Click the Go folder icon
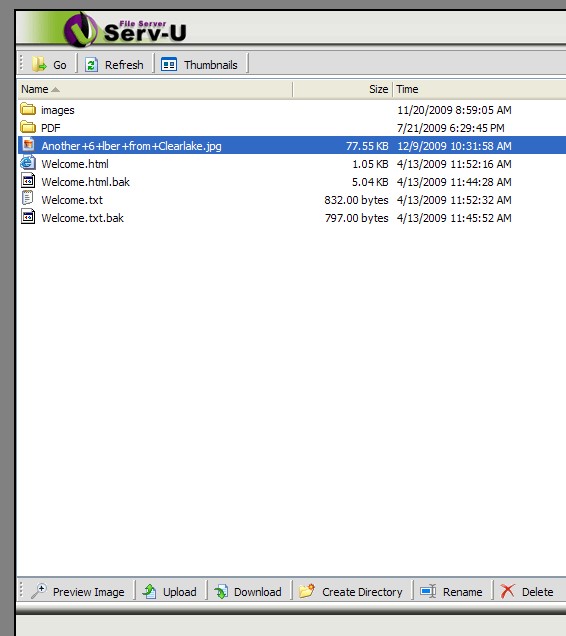 coord(39,64)
